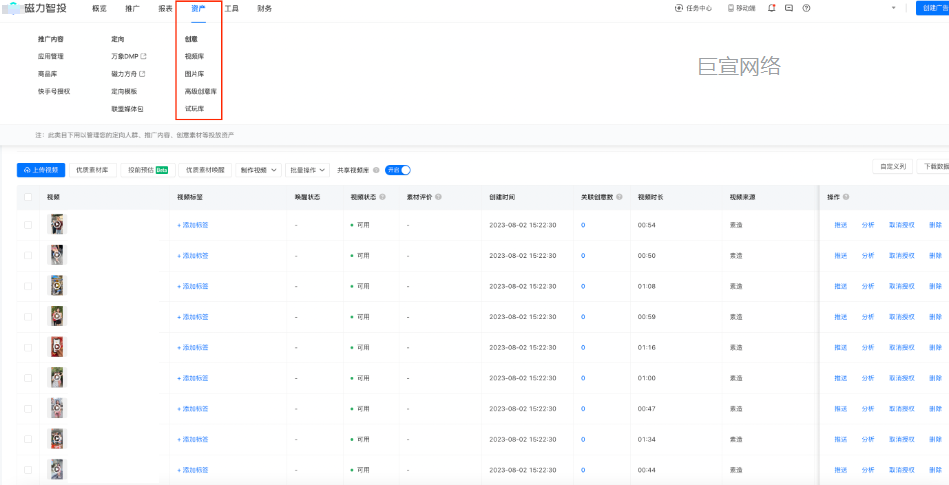The width and height of the screenshot is (949, 485).
Task: Select 高级创意库 menu entry
Action: pos(201,91)
